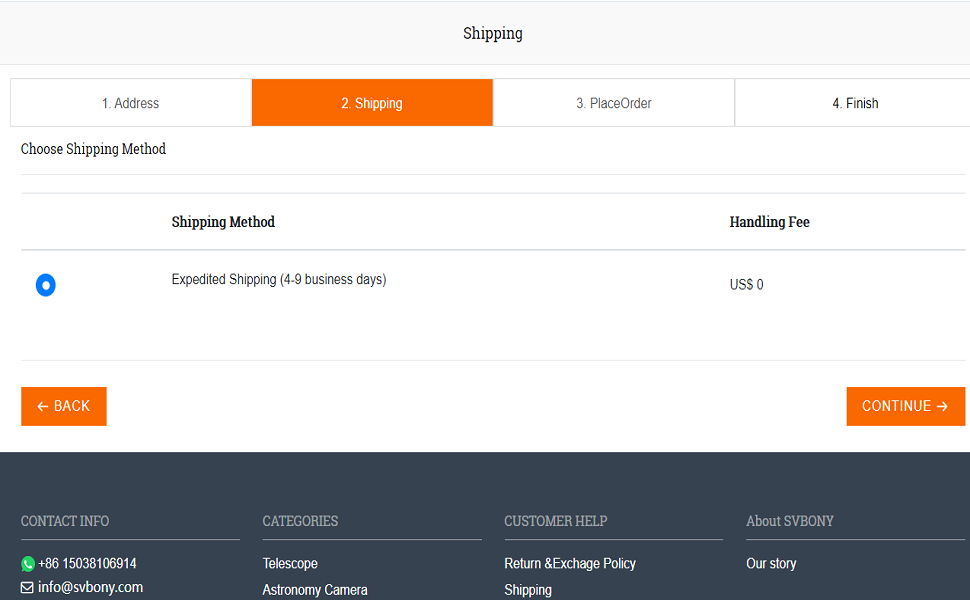Click the +86 15038106914 phone number
The height and width of the screenshot is (600, 970).
87,564
